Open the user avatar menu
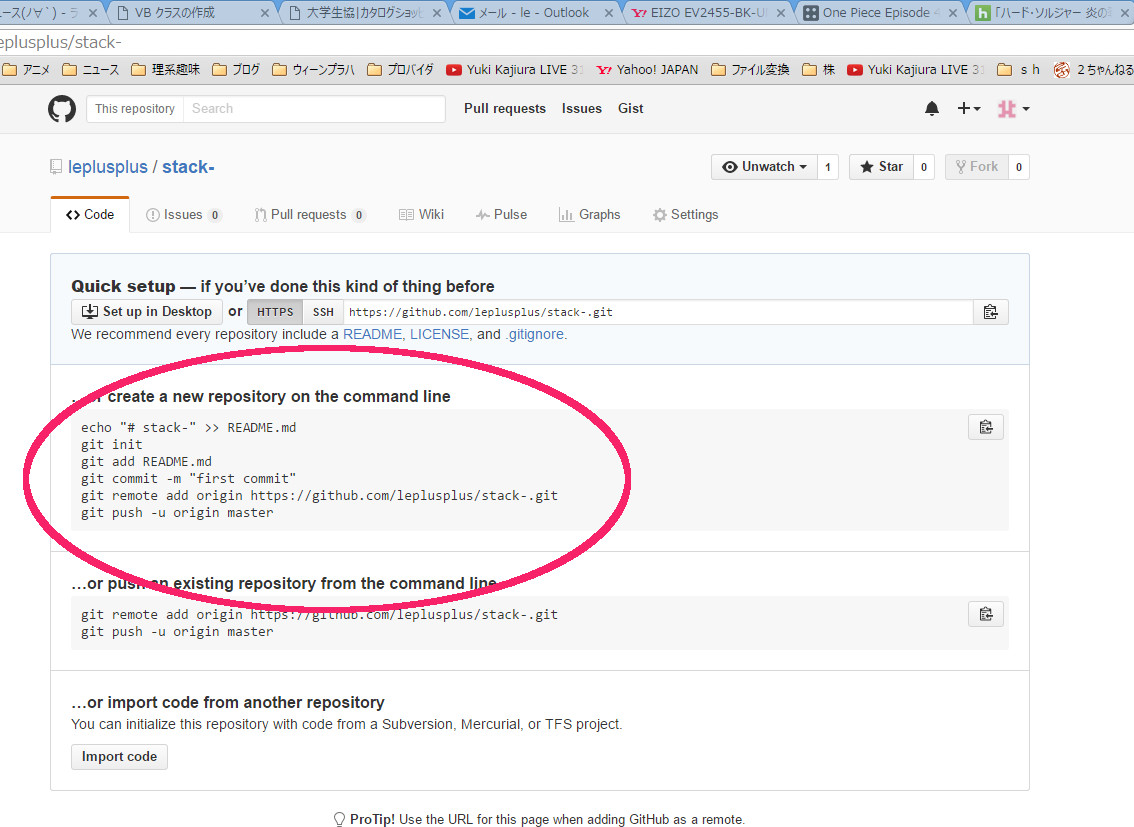 click(1013, 108)
